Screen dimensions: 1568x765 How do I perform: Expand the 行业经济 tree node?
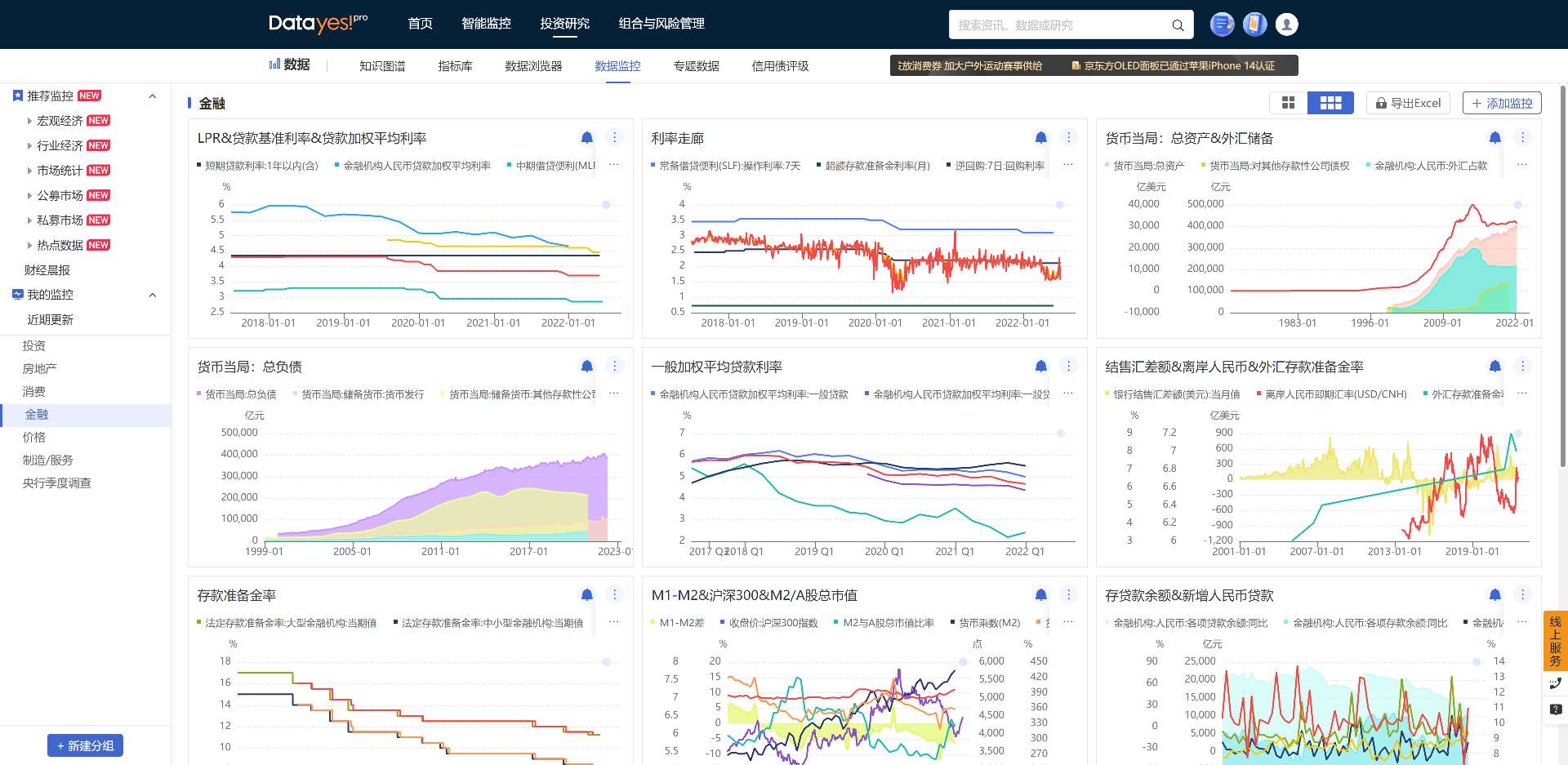[30, 146]
